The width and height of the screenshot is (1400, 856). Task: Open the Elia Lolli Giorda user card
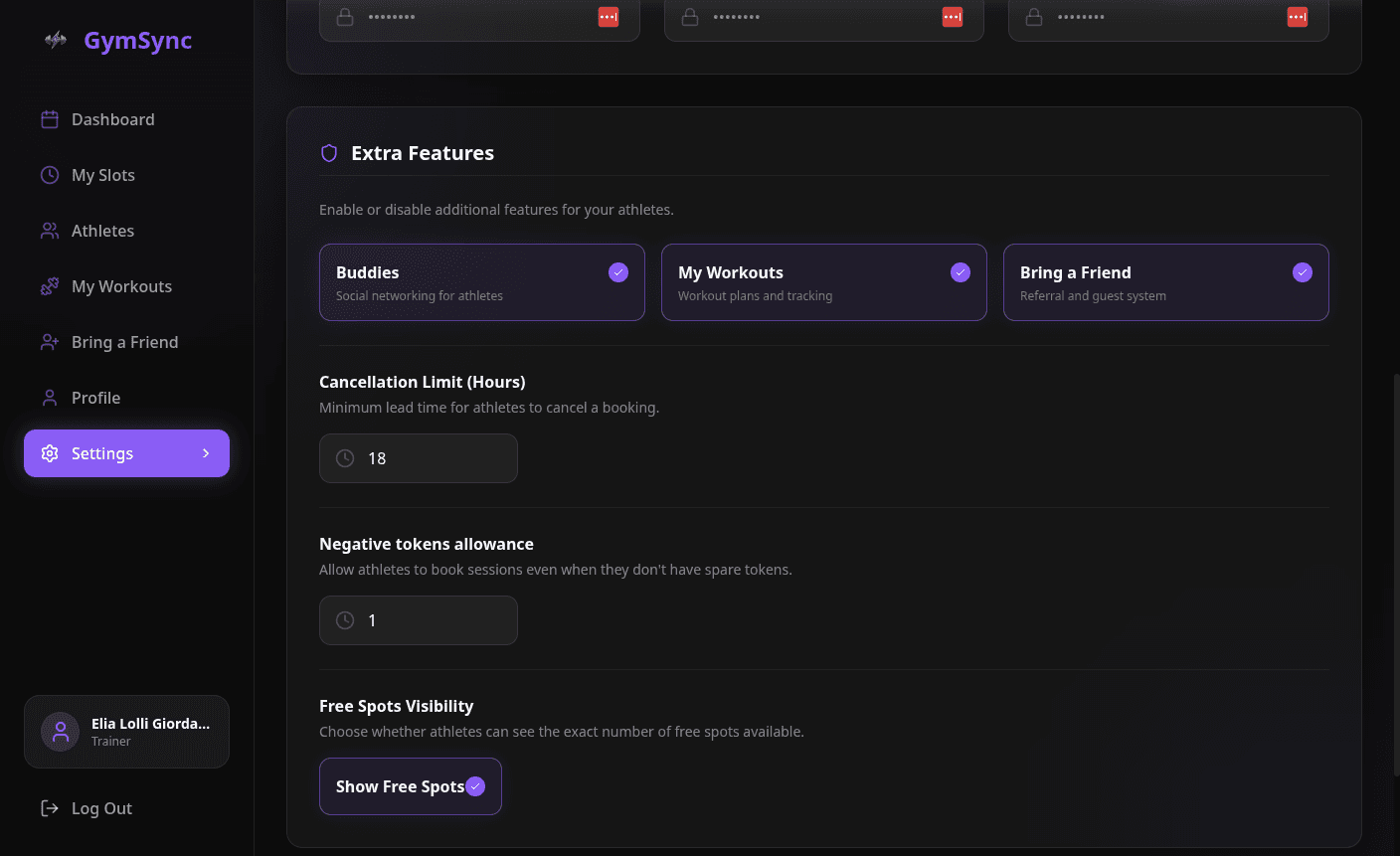126,732
